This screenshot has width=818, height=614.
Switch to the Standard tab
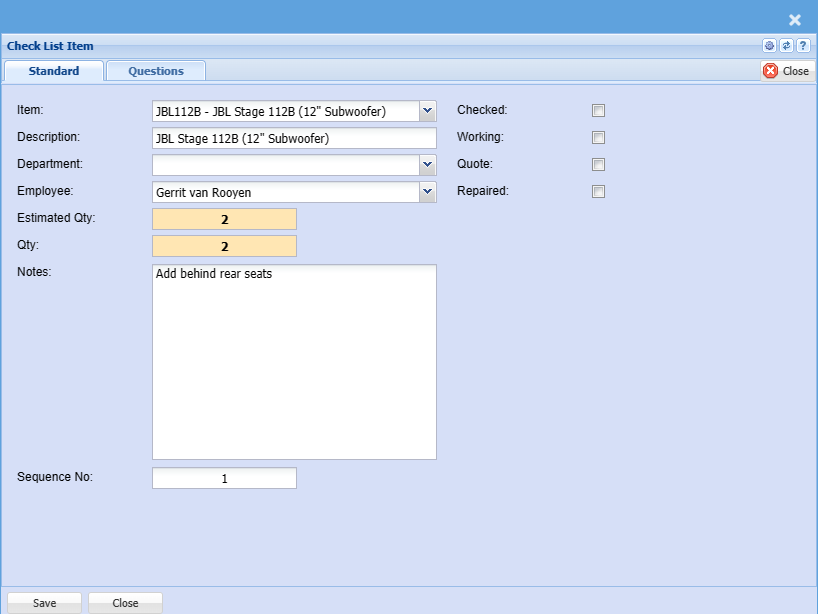[54, 71]
